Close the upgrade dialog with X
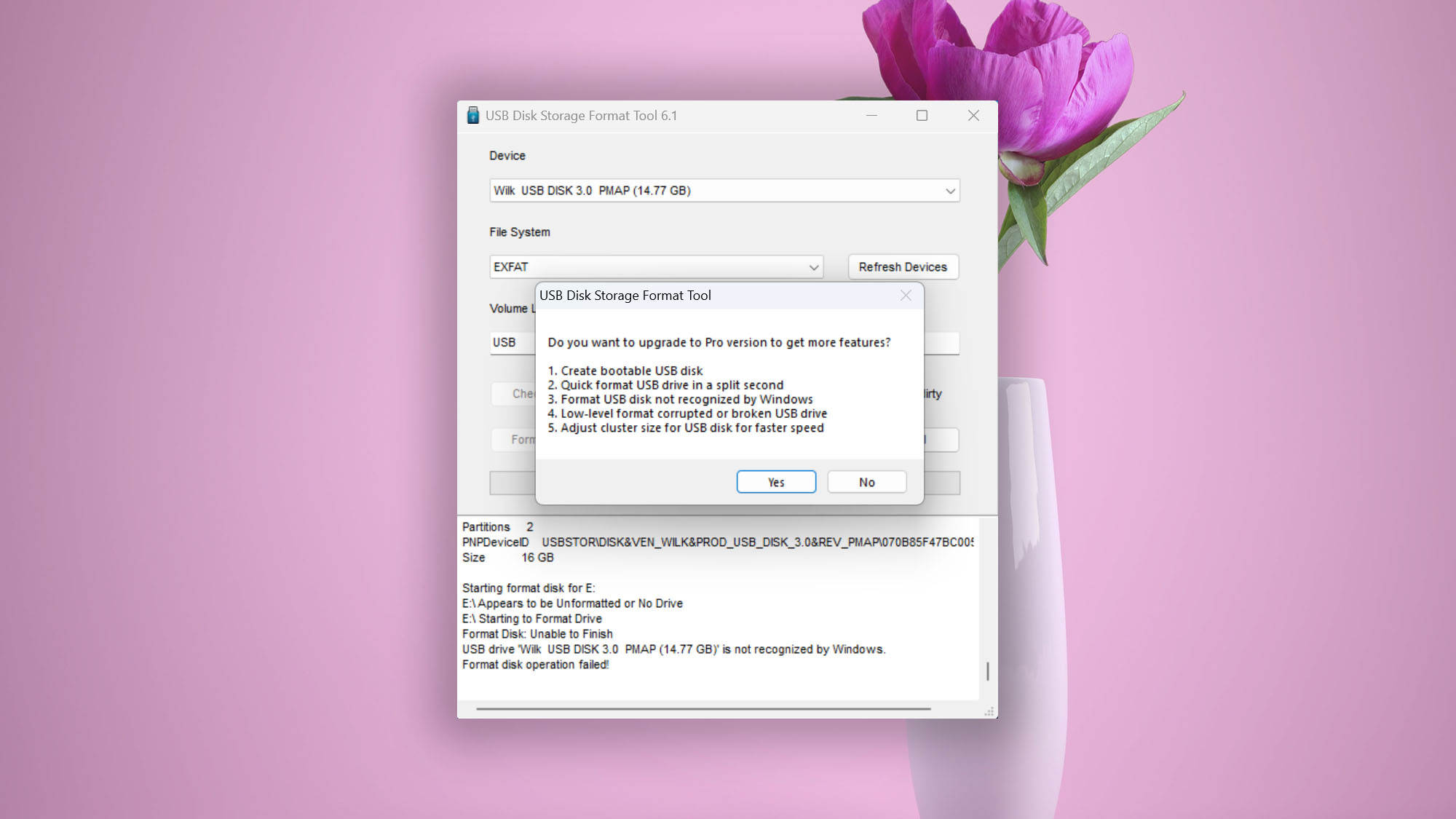Image resolution: width=1456 pixels, height=819 pixels. click(x=906, y=296)
